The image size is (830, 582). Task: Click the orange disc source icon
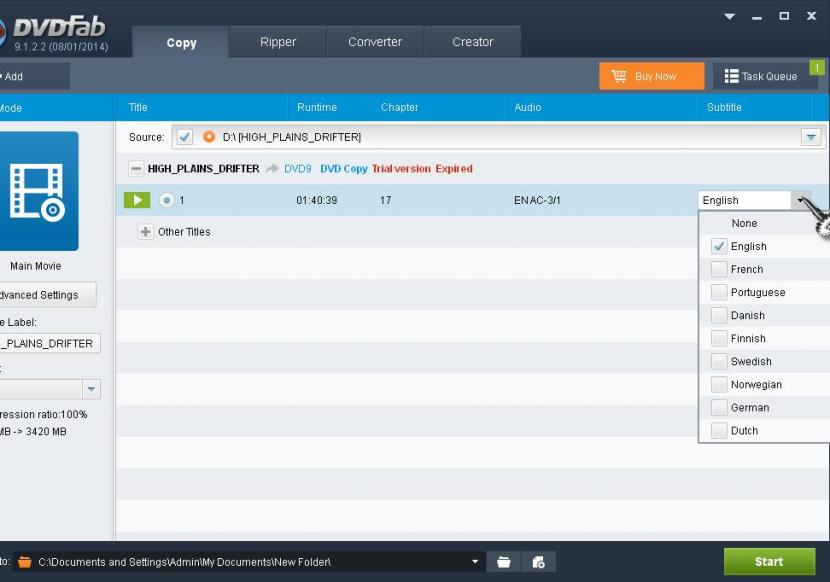click(209, 137)
